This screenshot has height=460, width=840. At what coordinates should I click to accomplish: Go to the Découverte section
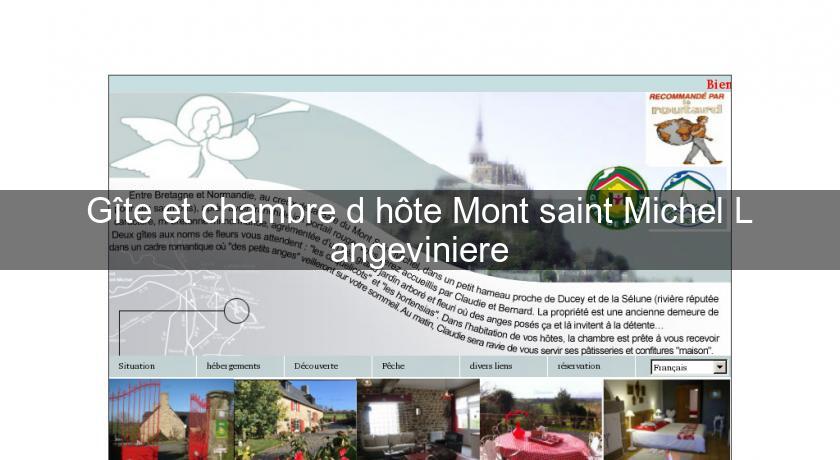(x=316, y=366)
